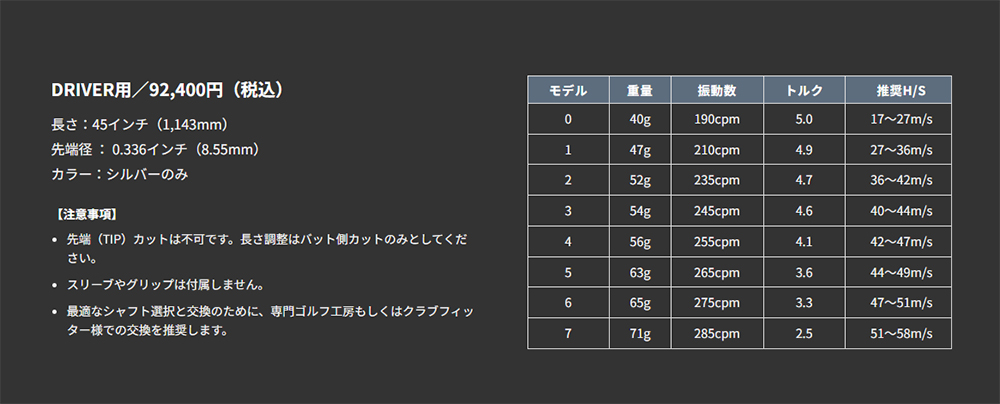Select the 47〜51m/s head speed cell

coord(899,303)
